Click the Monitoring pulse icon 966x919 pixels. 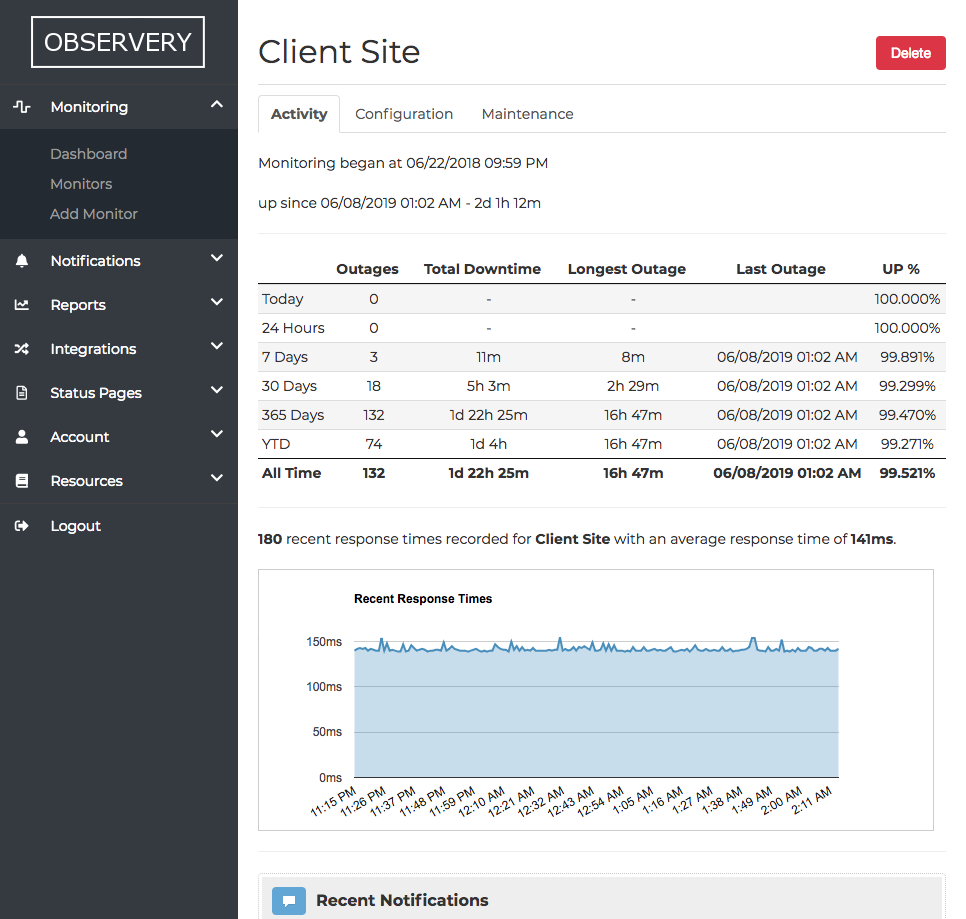(22, 107)
